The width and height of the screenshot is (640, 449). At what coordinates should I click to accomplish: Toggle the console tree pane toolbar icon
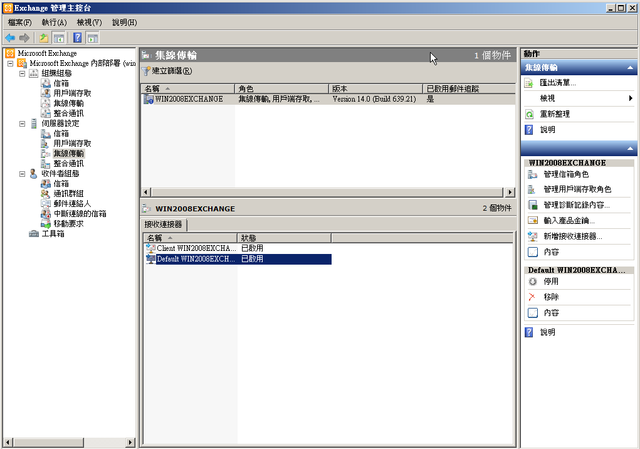tap(59, 38)
